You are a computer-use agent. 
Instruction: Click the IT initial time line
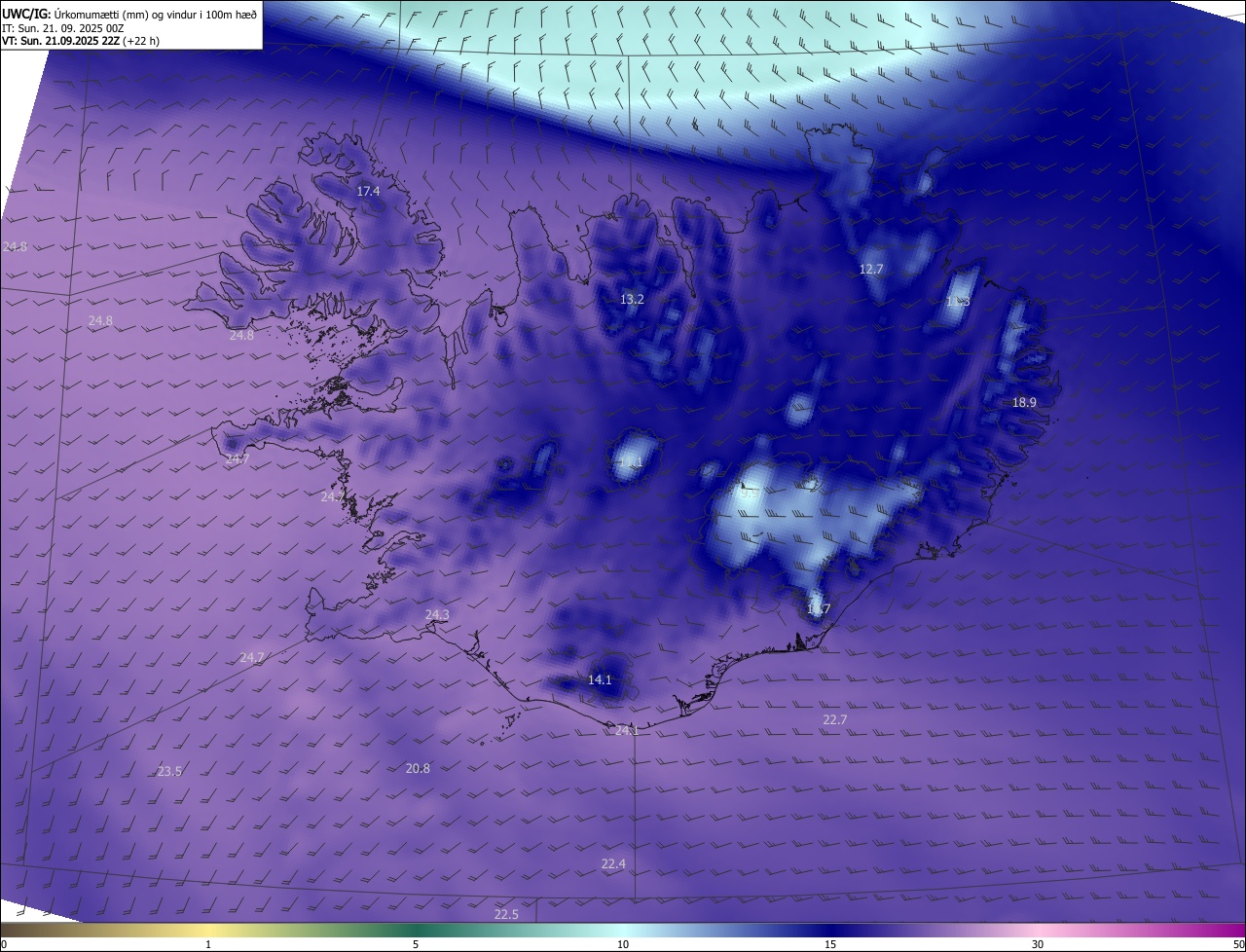tap(62, 28)
